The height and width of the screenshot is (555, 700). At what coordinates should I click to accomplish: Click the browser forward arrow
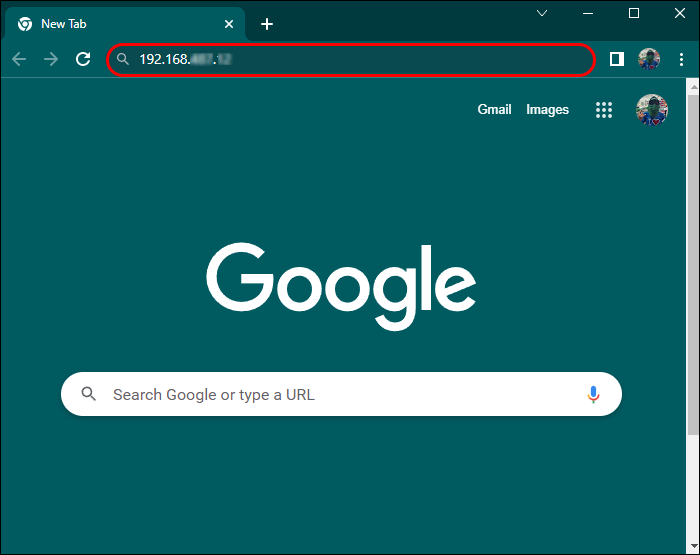51,59
